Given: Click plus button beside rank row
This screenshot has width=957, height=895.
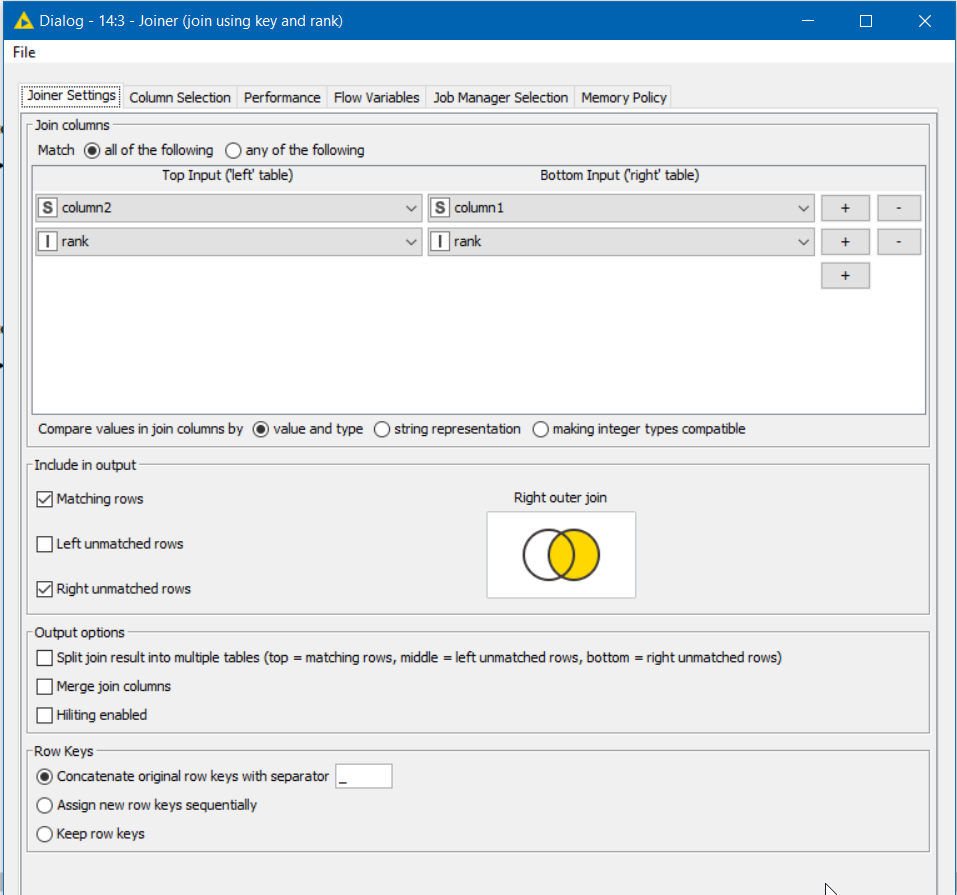Looking at the screenshot, I should pyautogui.click(x=845, y=242).
